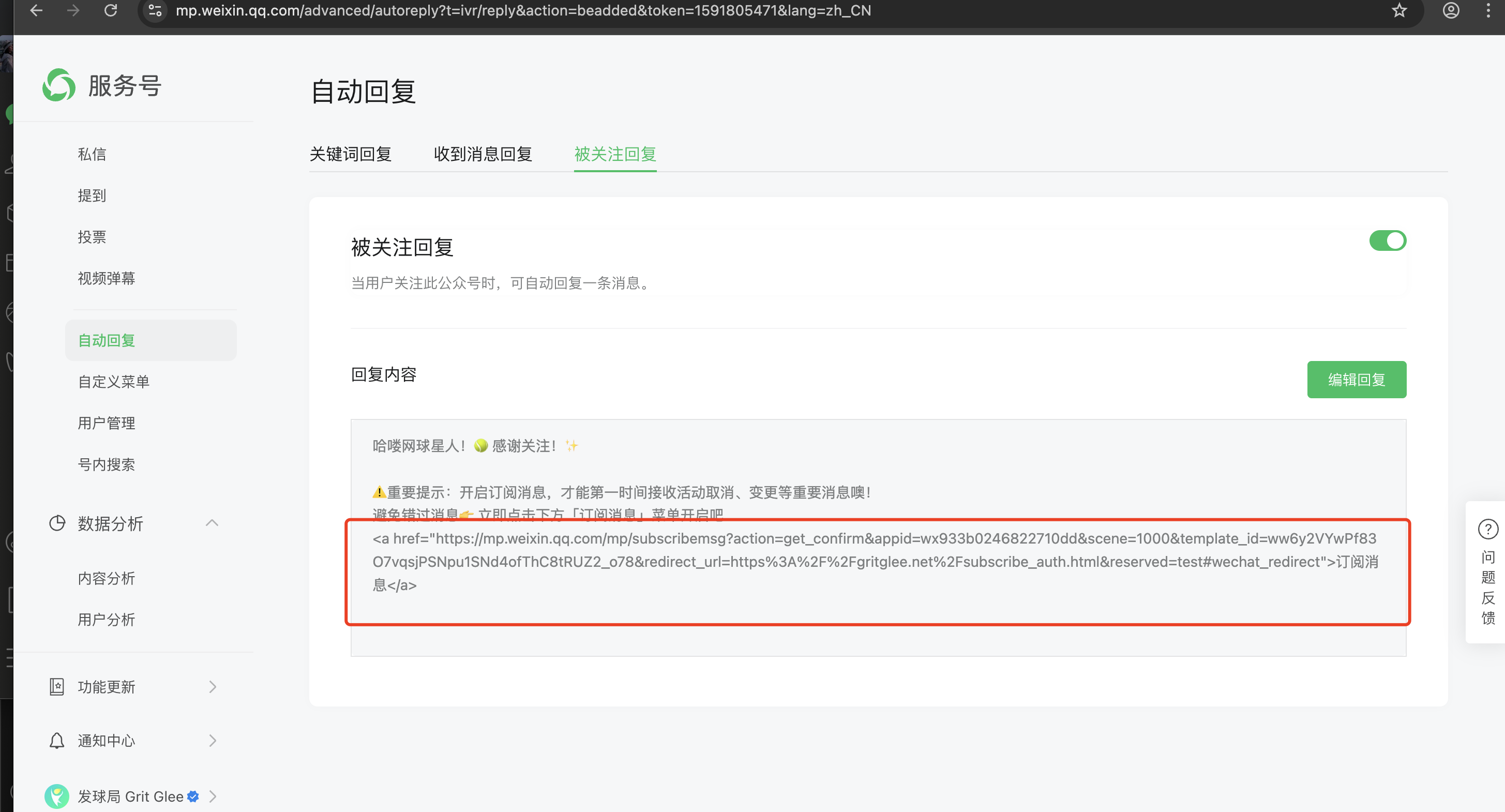The height and width of the screenshot is (812, 1505).
Task: Expand the 通知中心 arrow
Action: tap(213, 740)
